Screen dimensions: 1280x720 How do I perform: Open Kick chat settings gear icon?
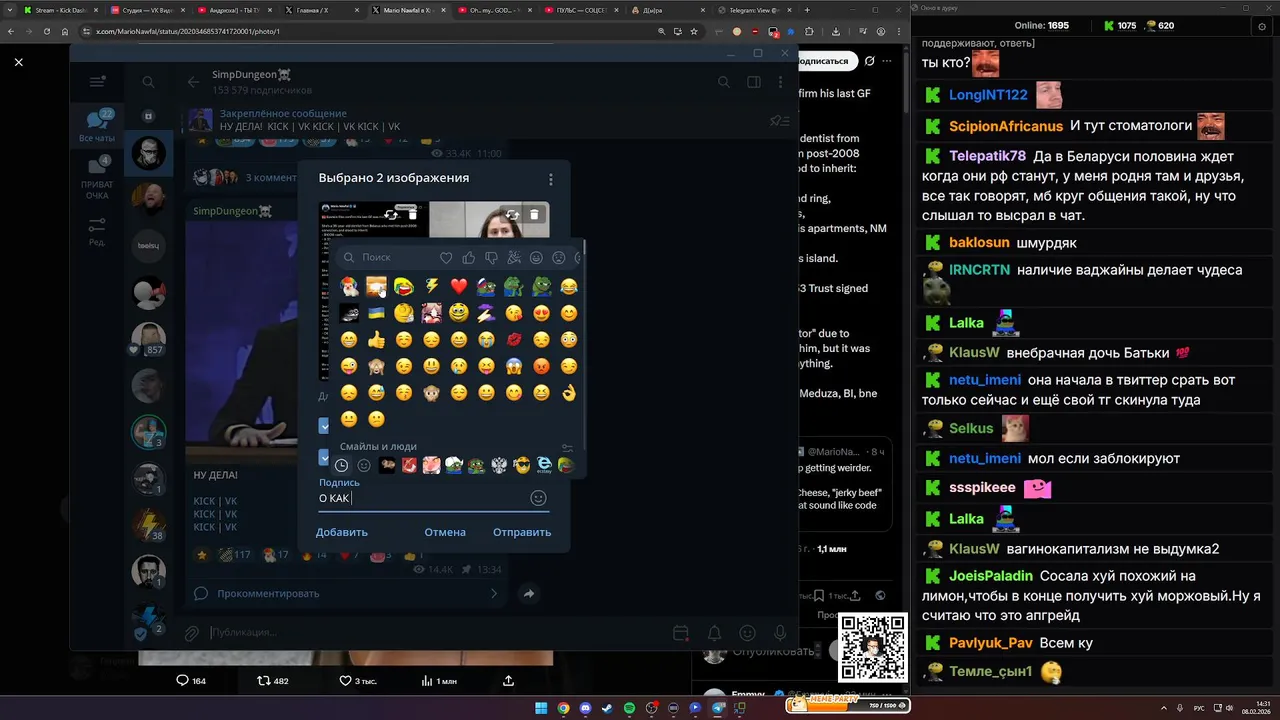(x=1262, y=27)
